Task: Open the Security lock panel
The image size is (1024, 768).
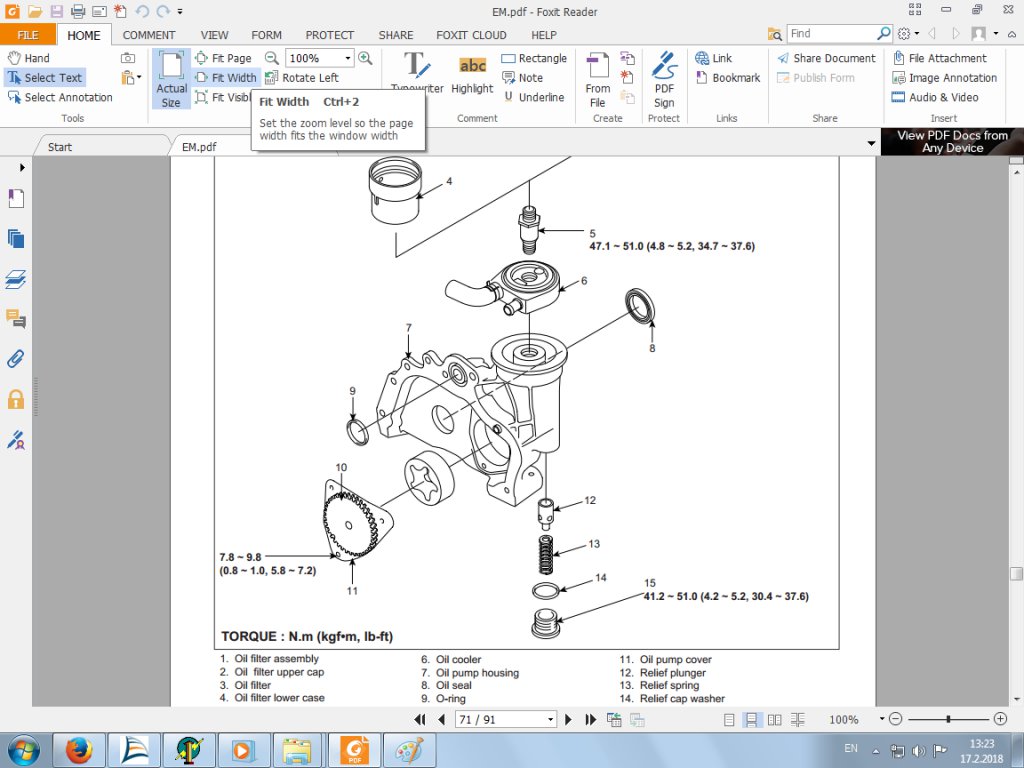Action: (x=16, y=399)
